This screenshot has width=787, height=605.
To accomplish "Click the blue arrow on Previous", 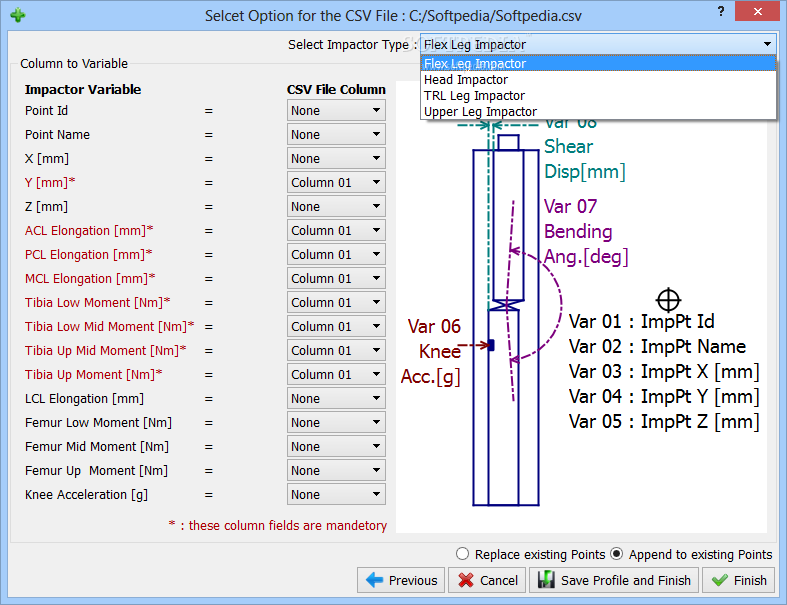I will tap(374, 580).
